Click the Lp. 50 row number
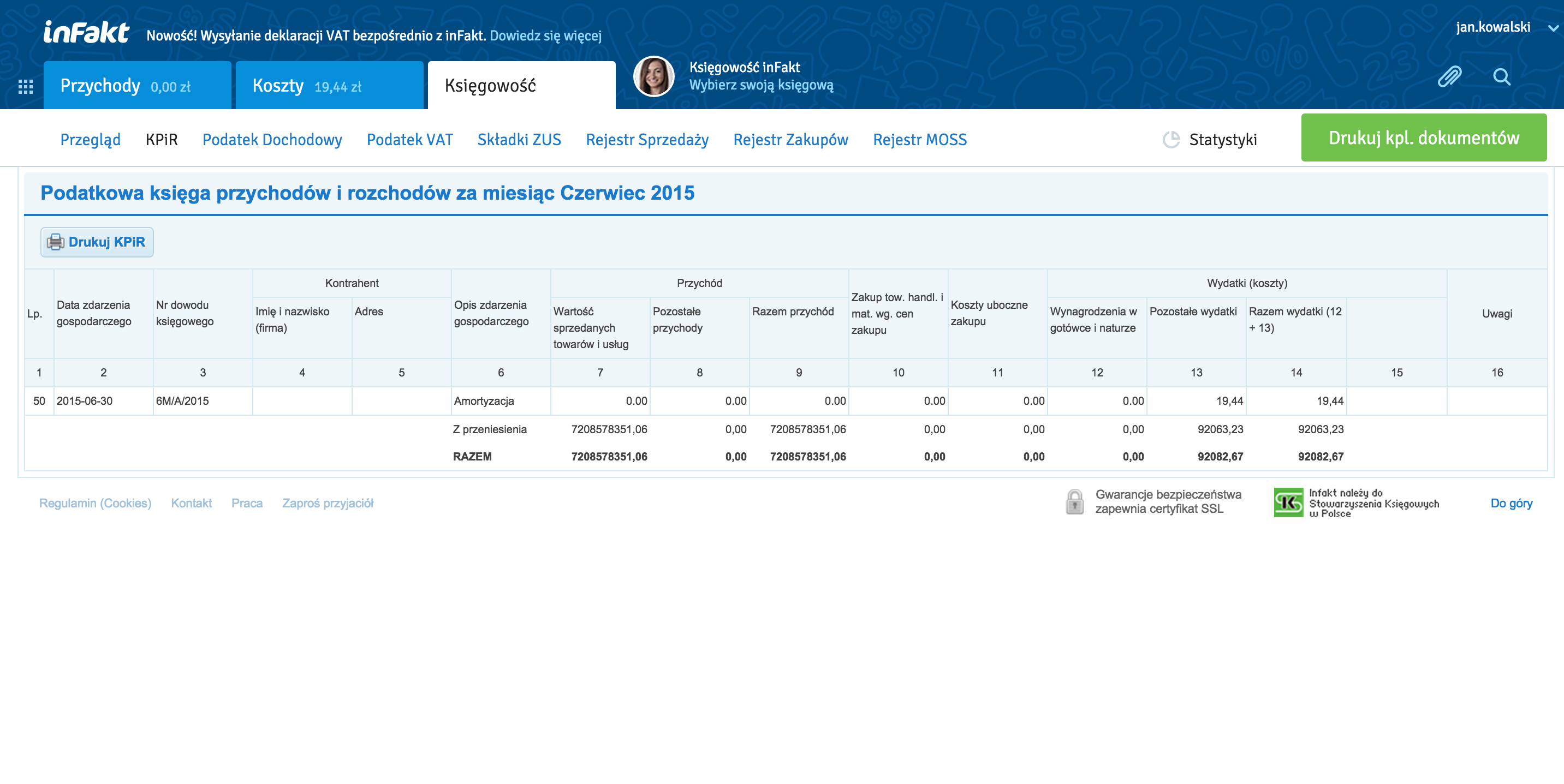Viewport: 1564px width, 784px height. point(39,401)
